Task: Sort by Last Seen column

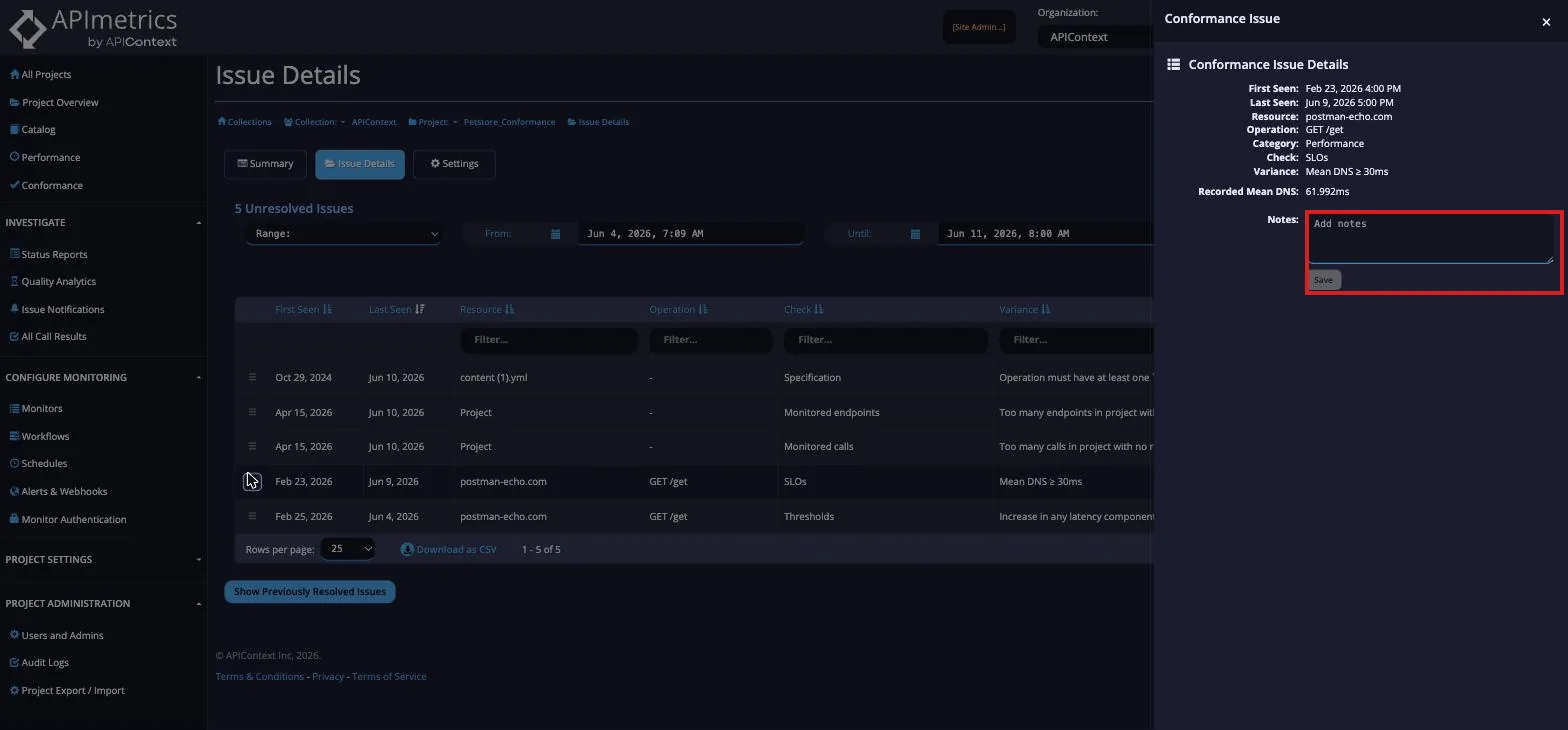Action: click(x=396, y=310)
